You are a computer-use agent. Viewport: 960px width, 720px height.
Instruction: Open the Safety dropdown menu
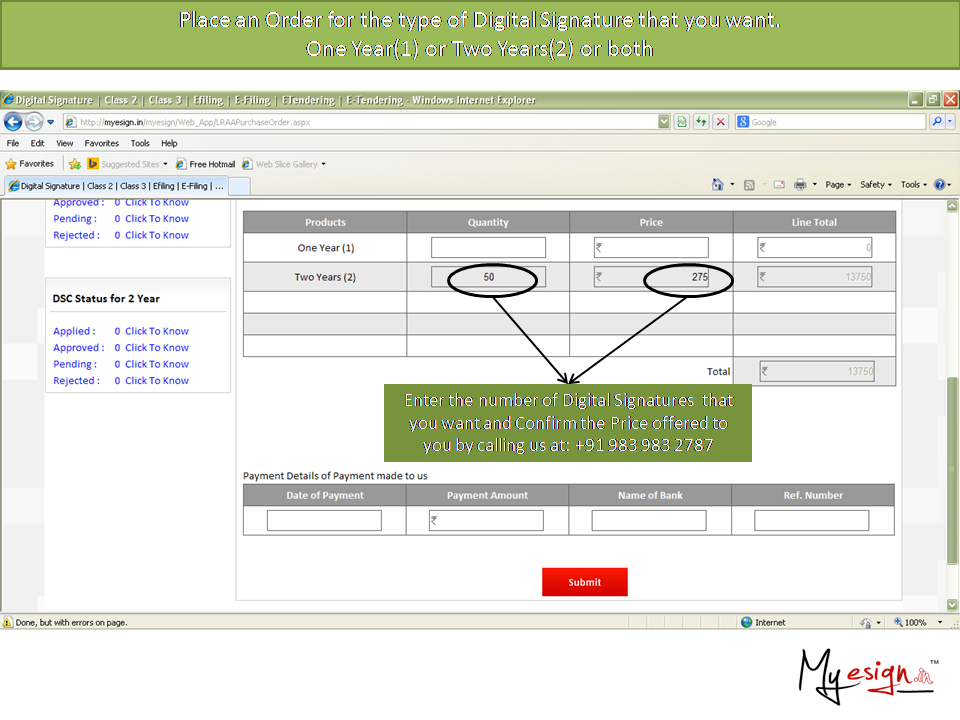(875, 185)
